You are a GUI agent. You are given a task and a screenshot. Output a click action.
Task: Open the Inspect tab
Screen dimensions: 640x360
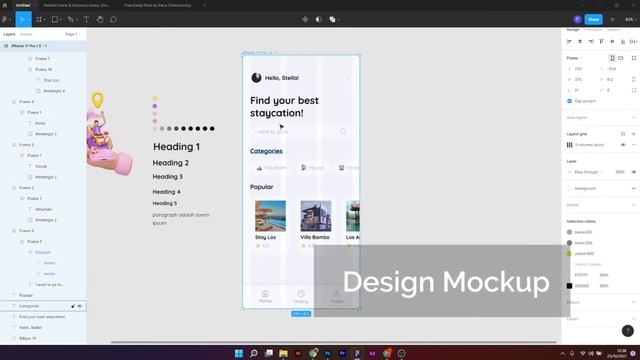613,30
